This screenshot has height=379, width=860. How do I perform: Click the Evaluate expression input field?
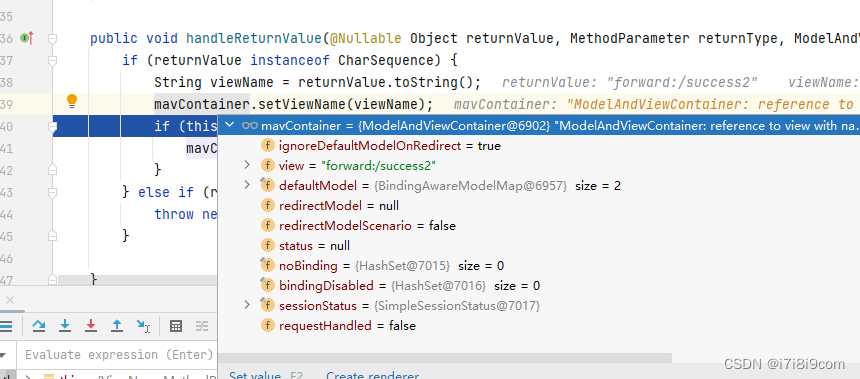[118, 355]
